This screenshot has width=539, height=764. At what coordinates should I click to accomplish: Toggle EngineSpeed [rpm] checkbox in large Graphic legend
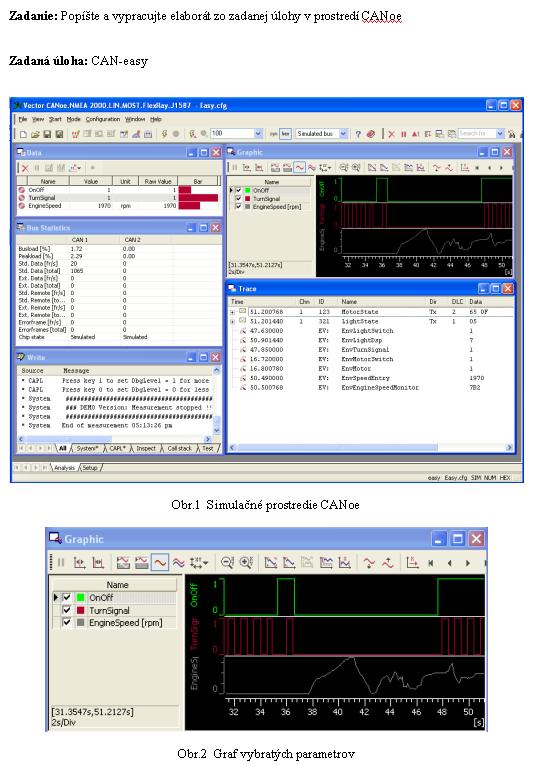[67, 622]
